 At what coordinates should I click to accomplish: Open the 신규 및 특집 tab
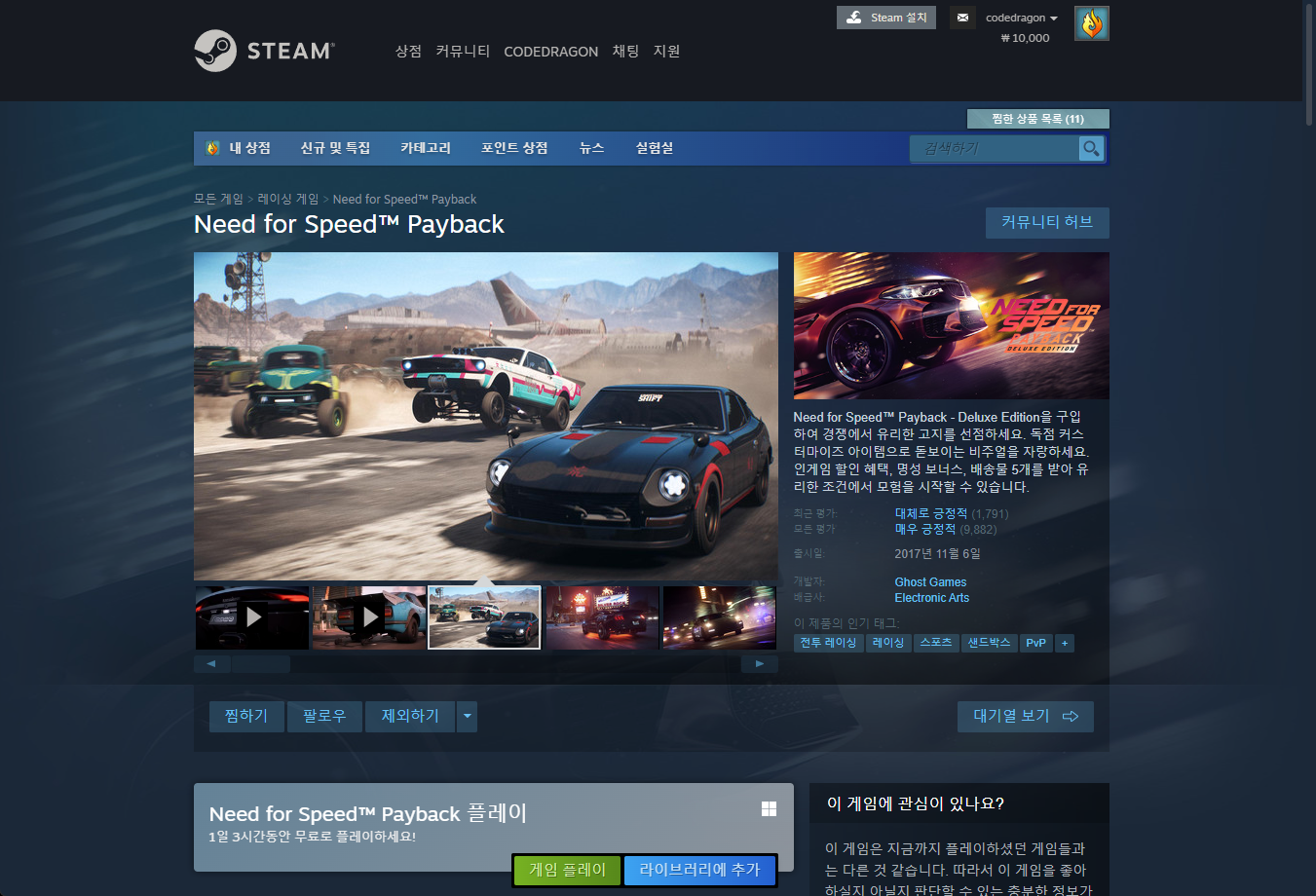click(335, 148)
